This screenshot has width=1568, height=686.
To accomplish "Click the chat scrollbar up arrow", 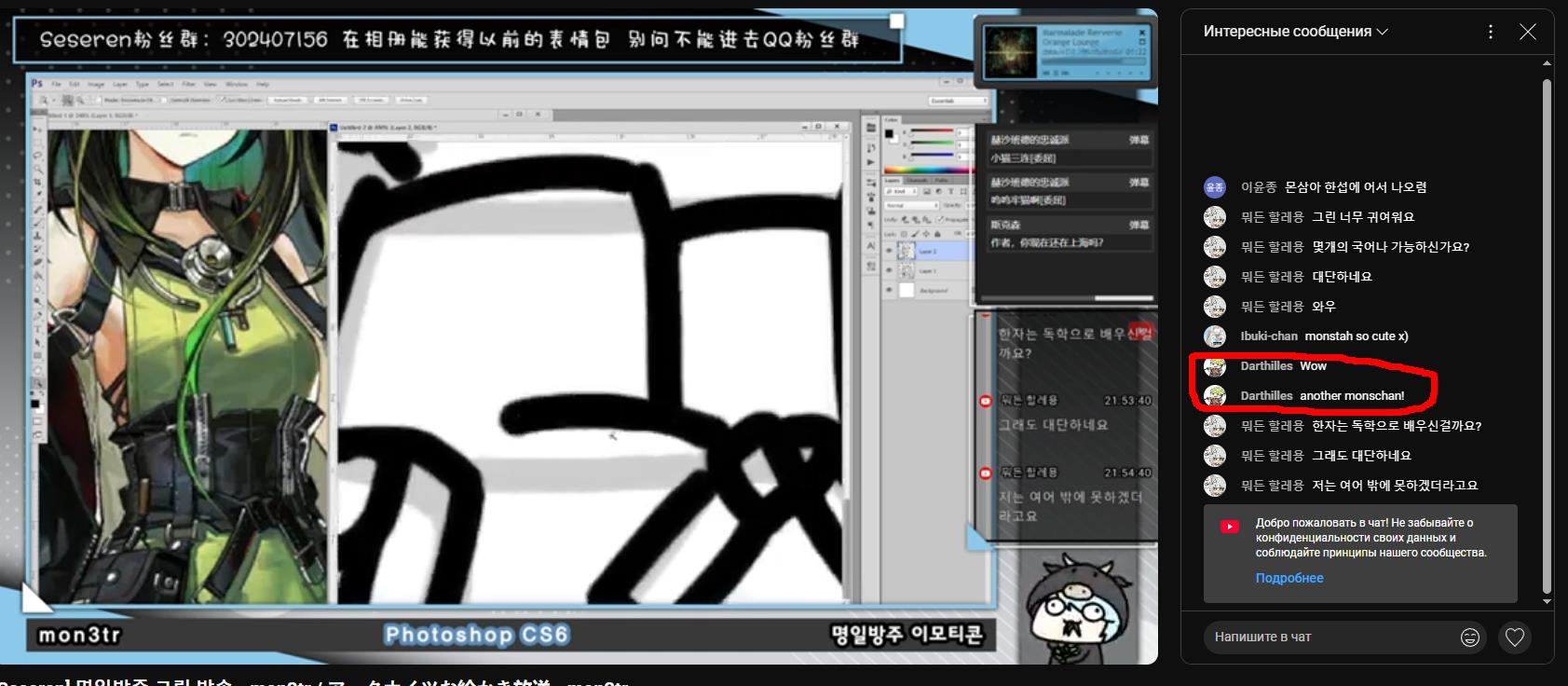I will click(1548, 63).
